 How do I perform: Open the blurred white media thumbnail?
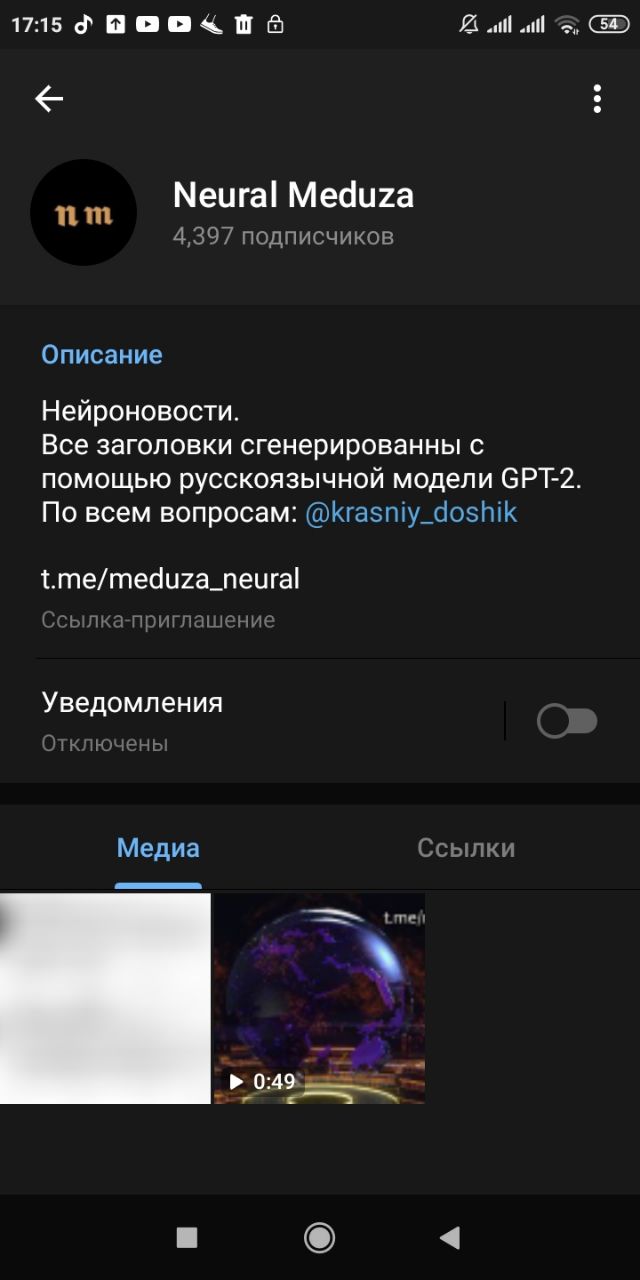[105, 998]
